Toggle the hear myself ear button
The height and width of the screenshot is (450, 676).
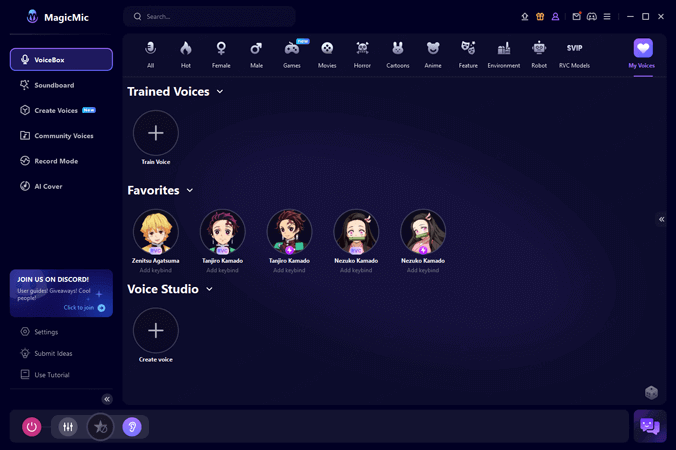tap(132, 427)
